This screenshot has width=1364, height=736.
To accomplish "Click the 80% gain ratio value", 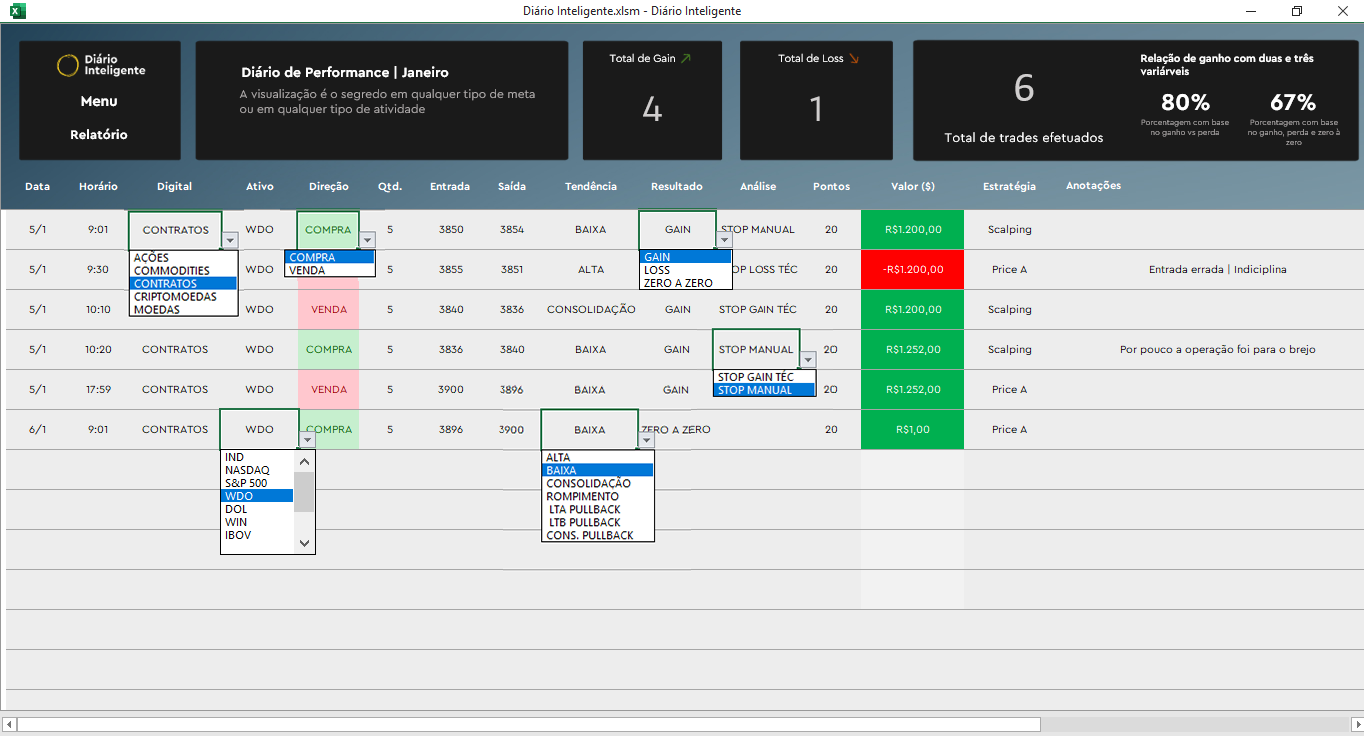I will tap(1185, 102).
